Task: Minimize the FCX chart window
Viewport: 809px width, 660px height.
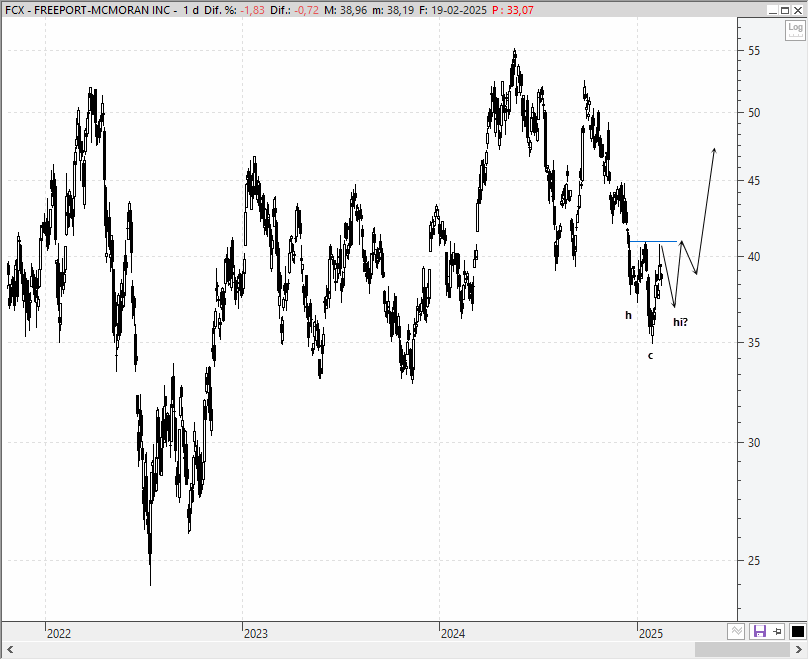Action: 773,10
